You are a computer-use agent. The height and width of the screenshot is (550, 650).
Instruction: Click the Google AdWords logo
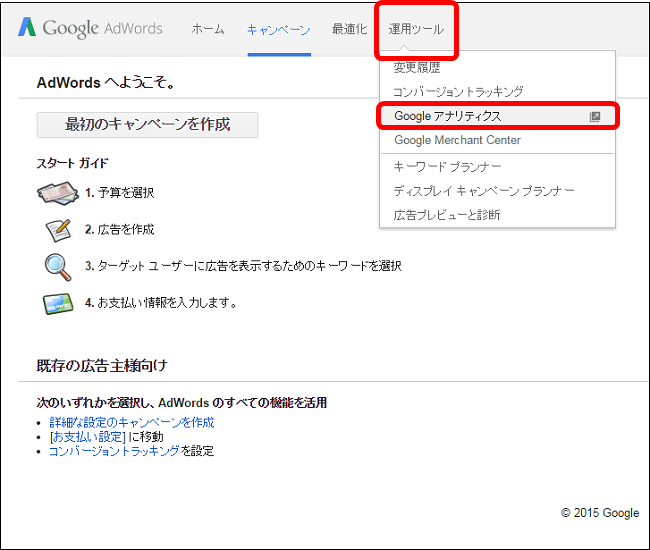(90, 28)
